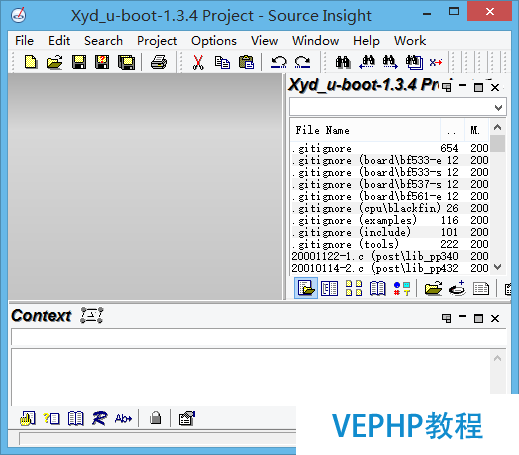Click the Ab rename icon in Context toolbar
The height and width of the screenshot is (455, 519).
coord(123,418)
